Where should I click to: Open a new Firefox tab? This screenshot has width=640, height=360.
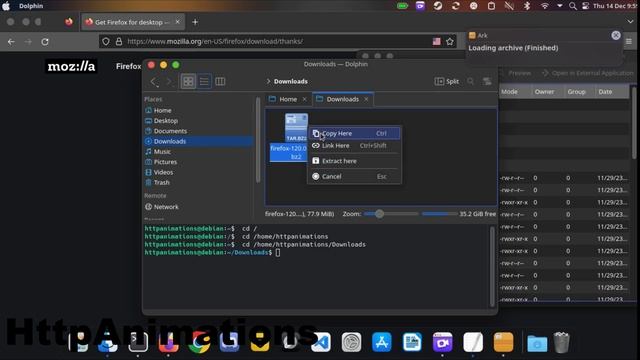point(195,22)
